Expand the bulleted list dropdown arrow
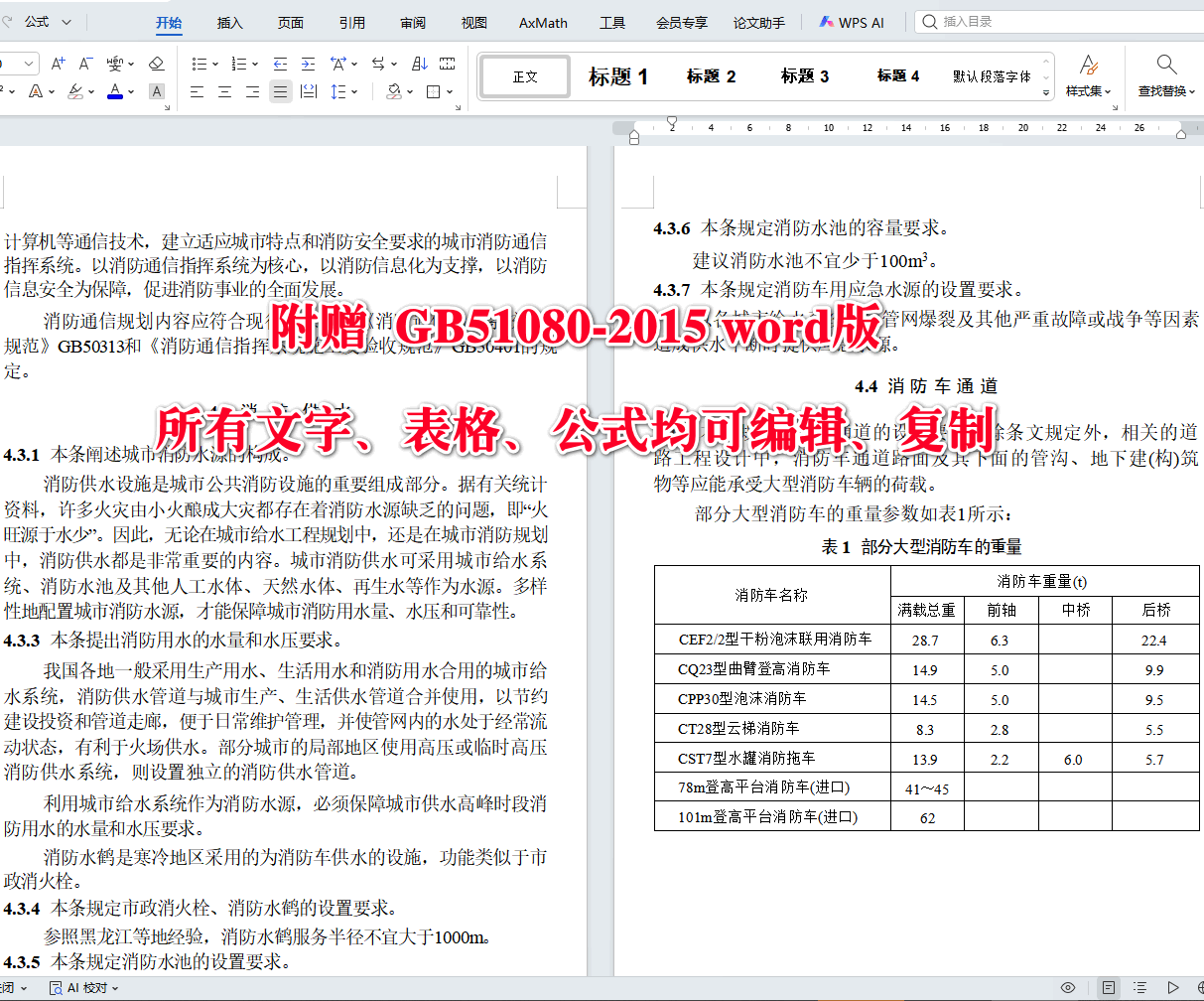 pos(214,64)
